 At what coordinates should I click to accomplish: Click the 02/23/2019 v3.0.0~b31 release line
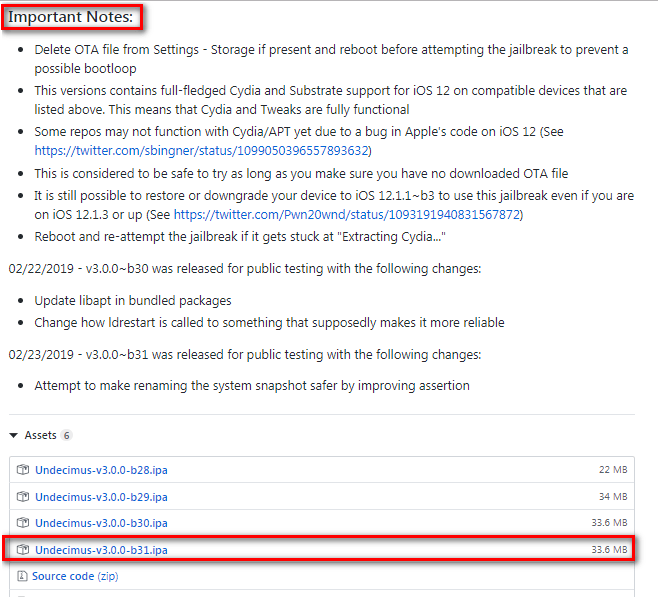tap(245, 355)
